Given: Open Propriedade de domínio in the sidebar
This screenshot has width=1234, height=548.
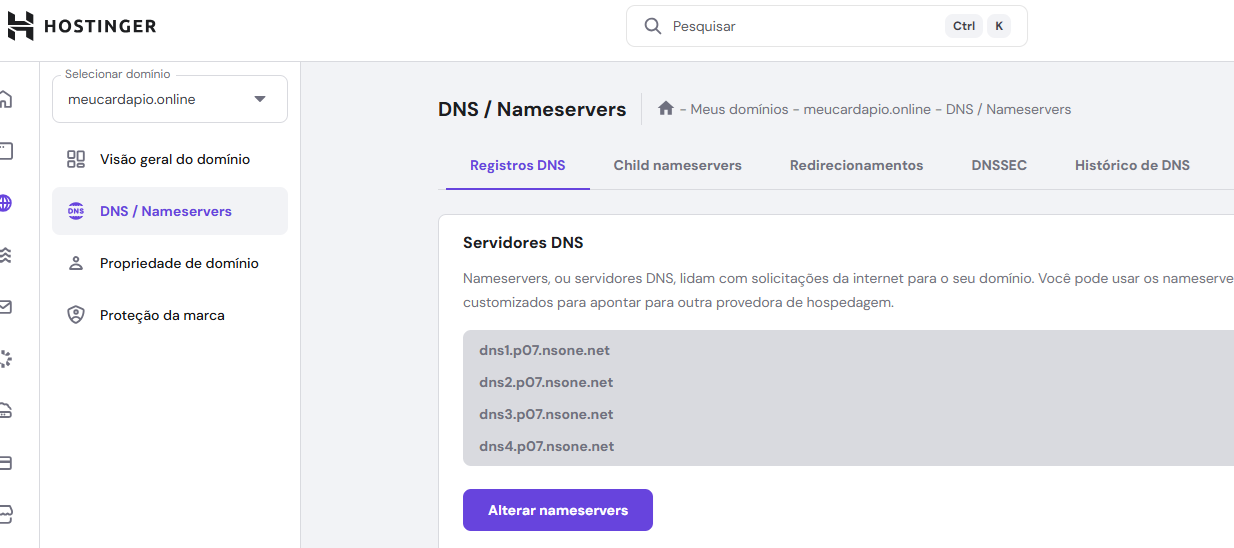Looking at the screenshot, I should [x=170, y=263].
